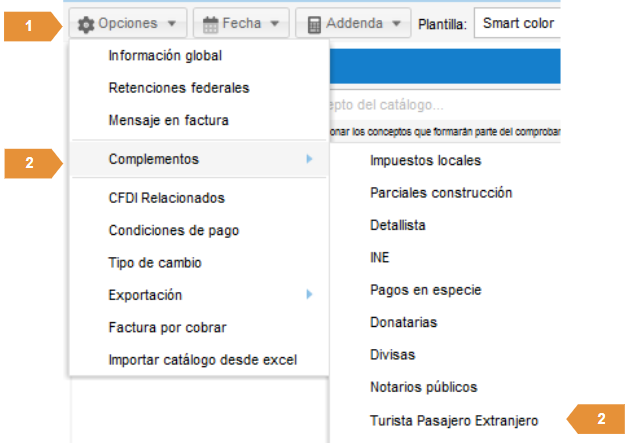Image resolution: width=632 pixels, height=443 pixels.
Task: Expand the Exportación submenu arrow
Action: pos(310,294)
